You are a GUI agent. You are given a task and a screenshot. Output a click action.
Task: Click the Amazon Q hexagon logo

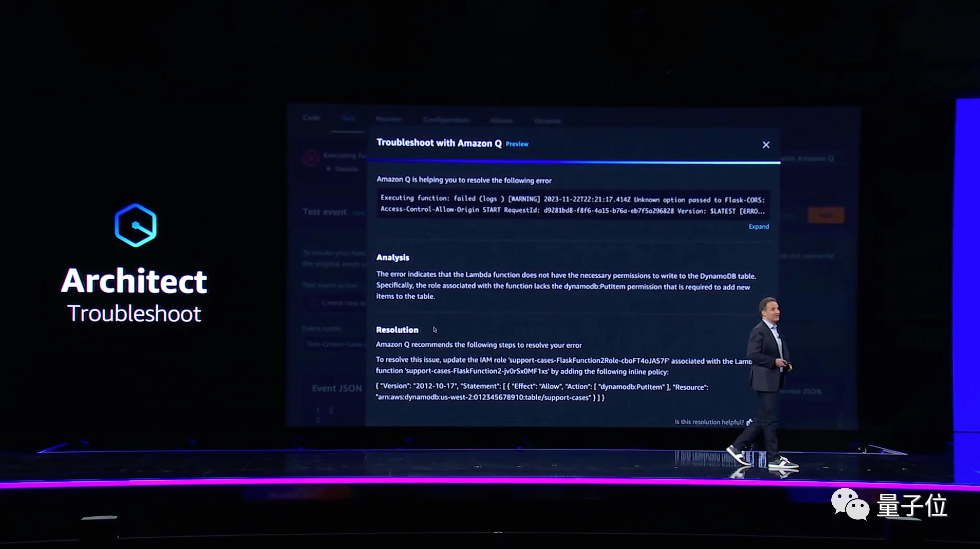click(135, 225)
